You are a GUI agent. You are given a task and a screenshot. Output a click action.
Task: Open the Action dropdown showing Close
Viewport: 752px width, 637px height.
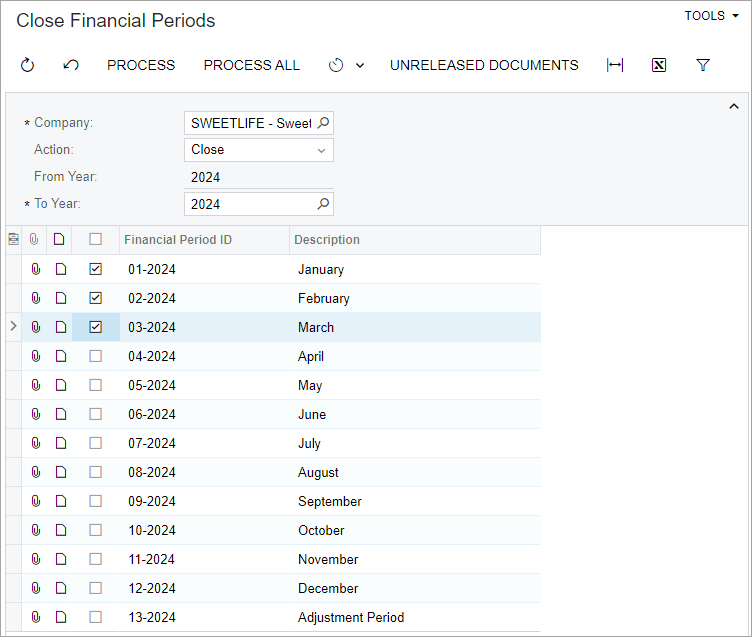point(258,150)
